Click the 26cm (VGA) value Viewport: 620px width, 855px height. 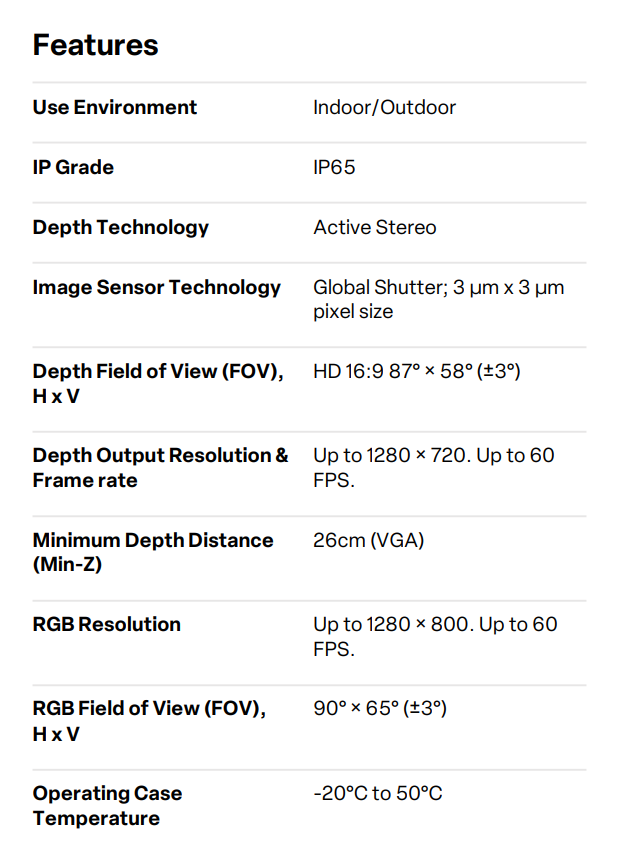[369, 540]
